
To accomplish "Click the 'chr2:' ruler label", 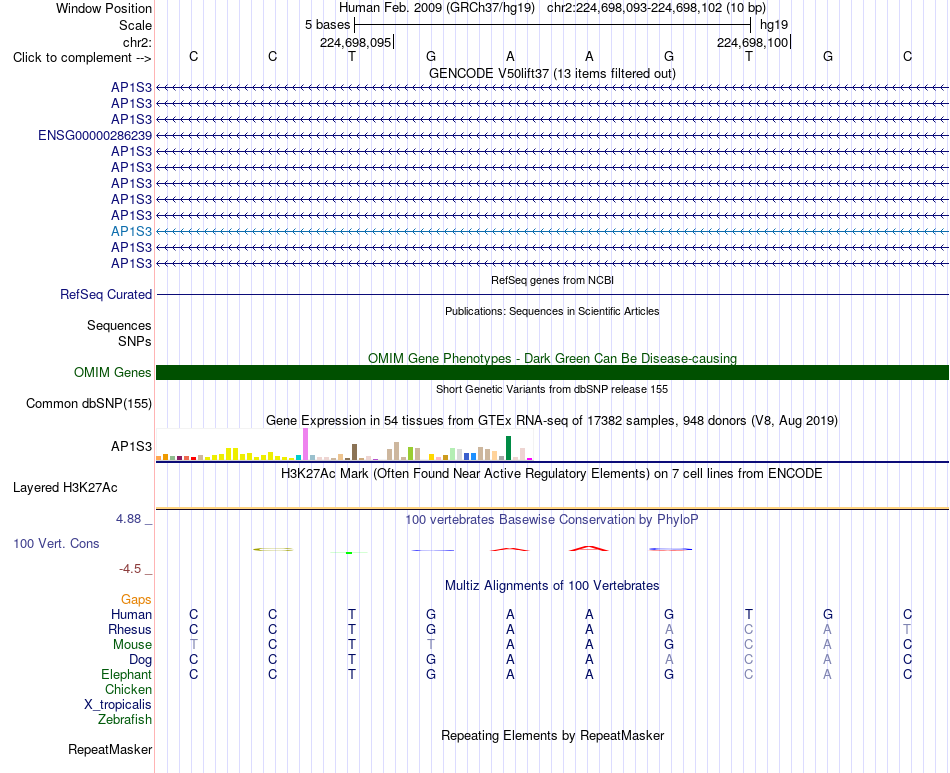I will [137, 43].
